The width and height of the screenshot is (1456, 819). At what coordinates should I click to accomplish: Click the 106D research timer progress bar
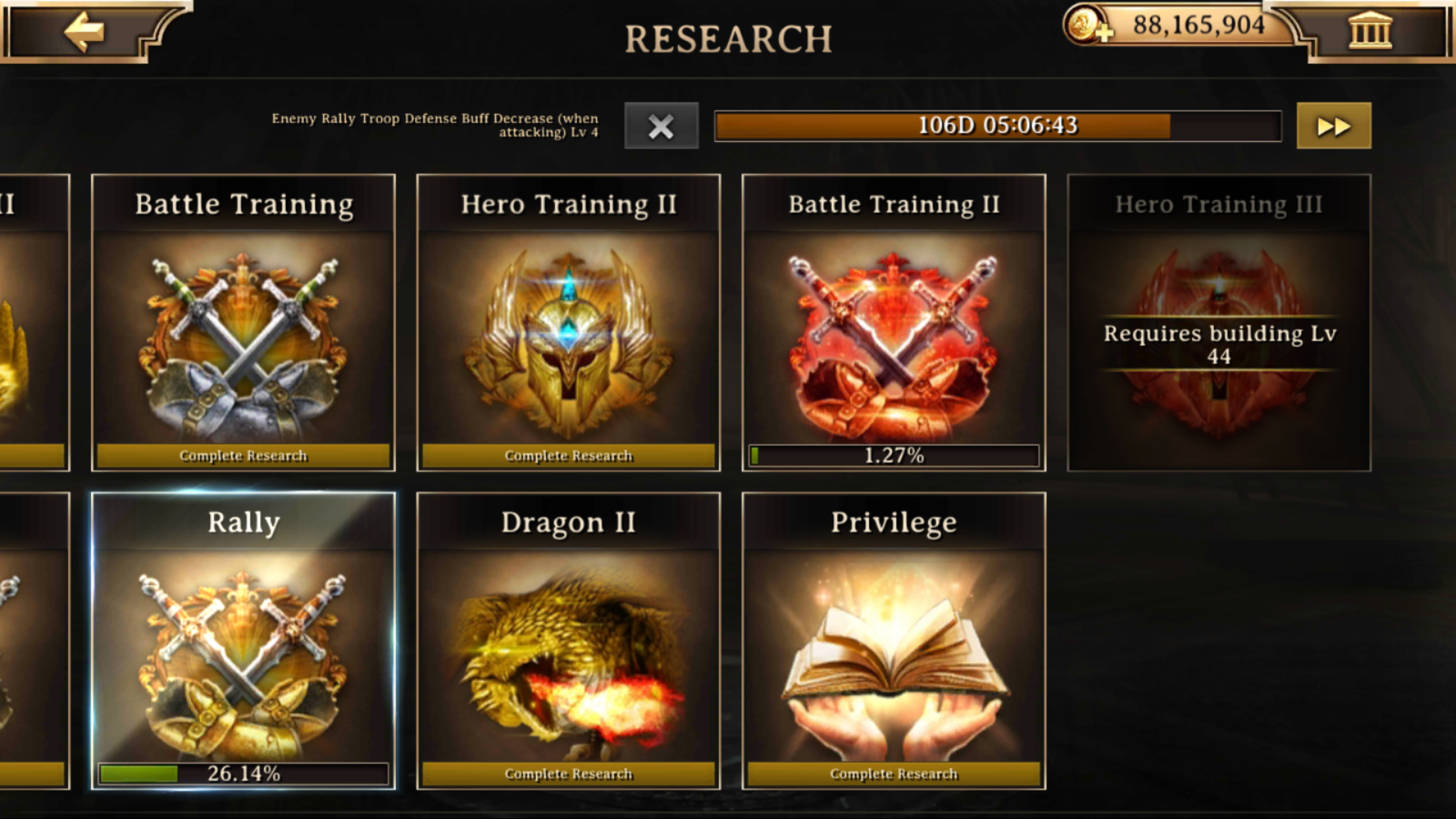click(x=997, y=126)
